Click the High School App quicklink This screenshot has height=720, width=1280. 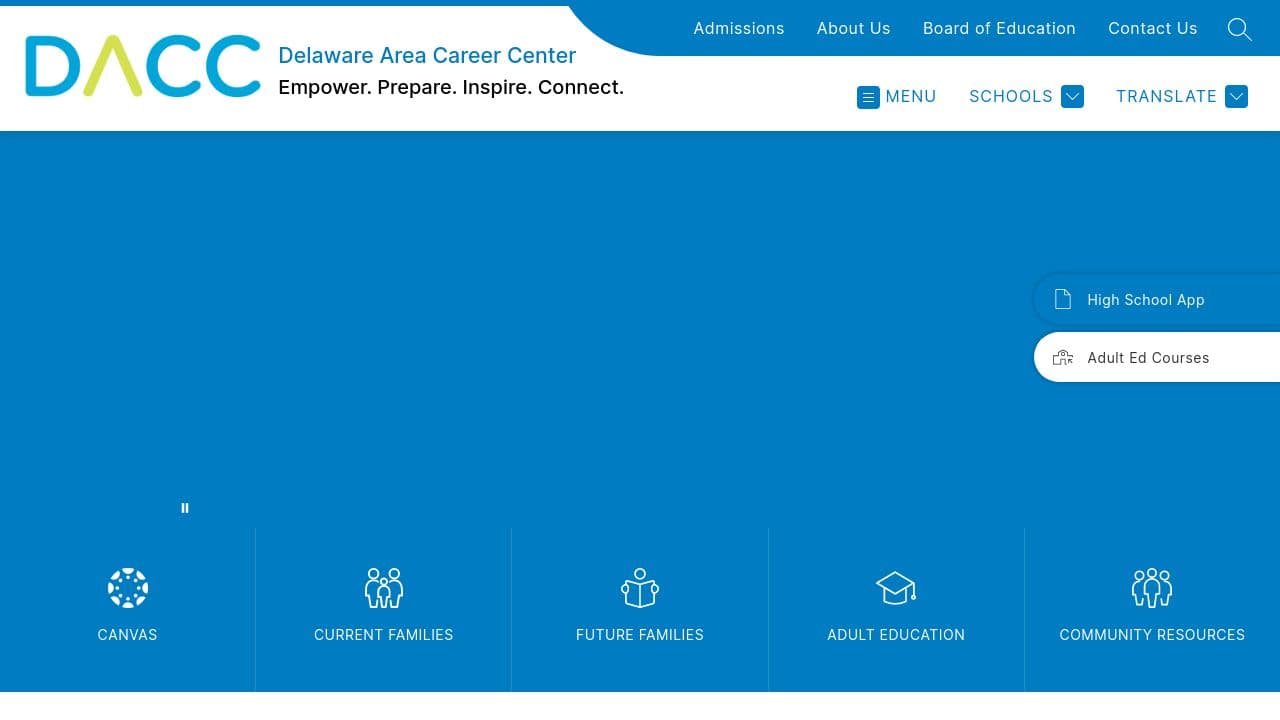1146,299
